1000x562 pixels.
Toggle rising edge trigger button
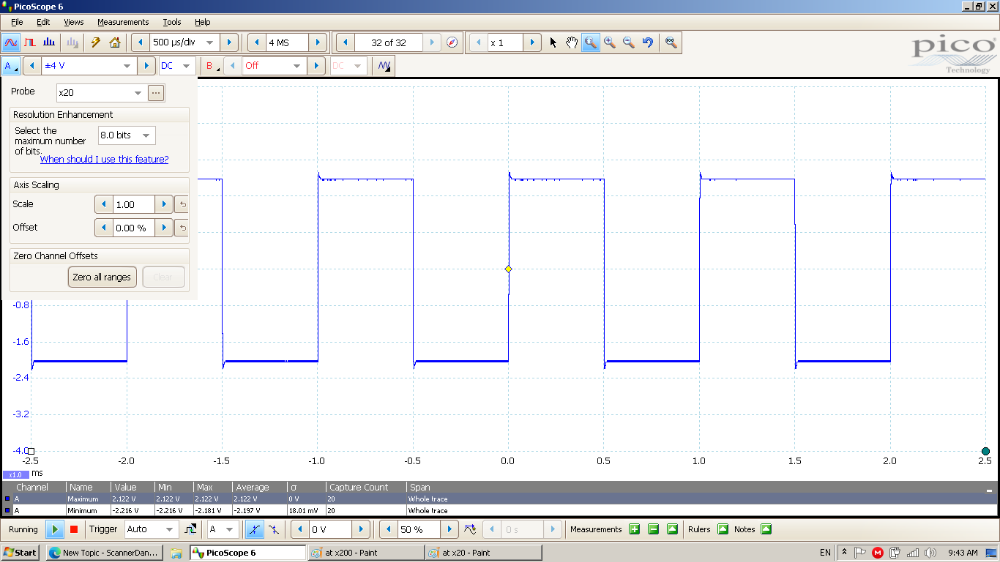254,529
